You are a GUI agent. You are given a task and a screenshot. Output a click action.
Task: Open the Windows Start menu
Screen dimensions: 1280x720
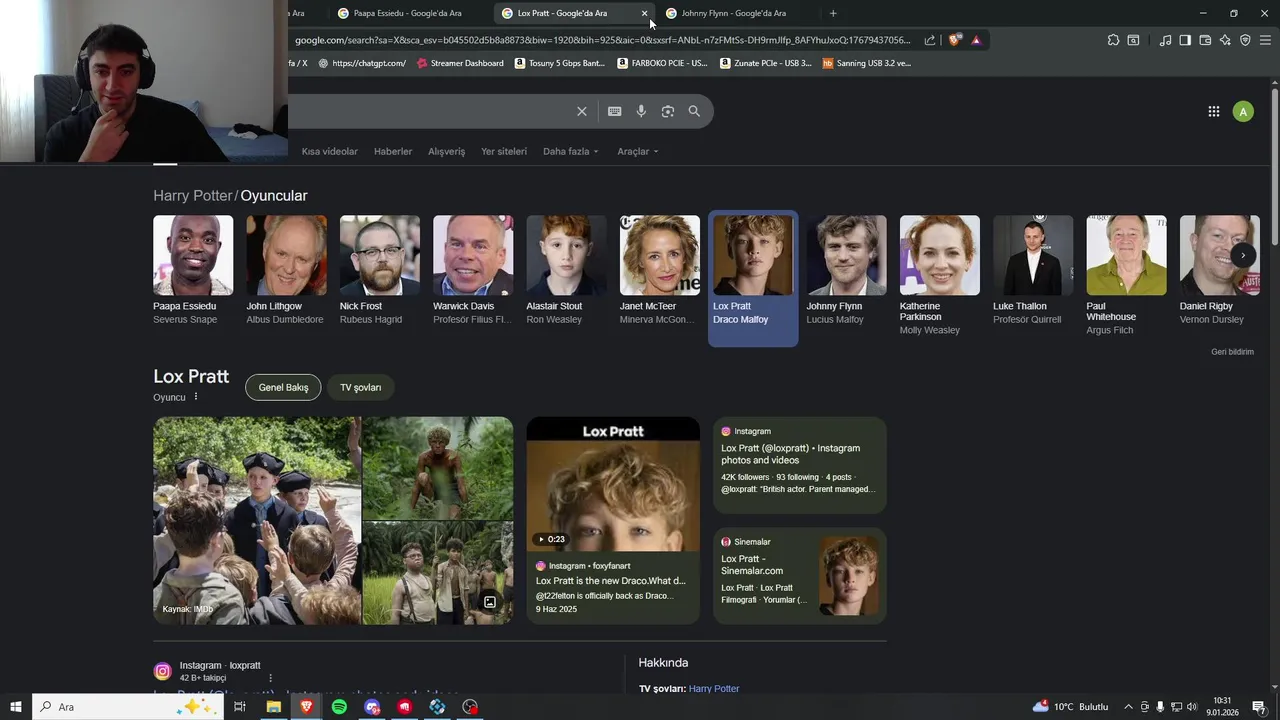(x=16, y=707)
